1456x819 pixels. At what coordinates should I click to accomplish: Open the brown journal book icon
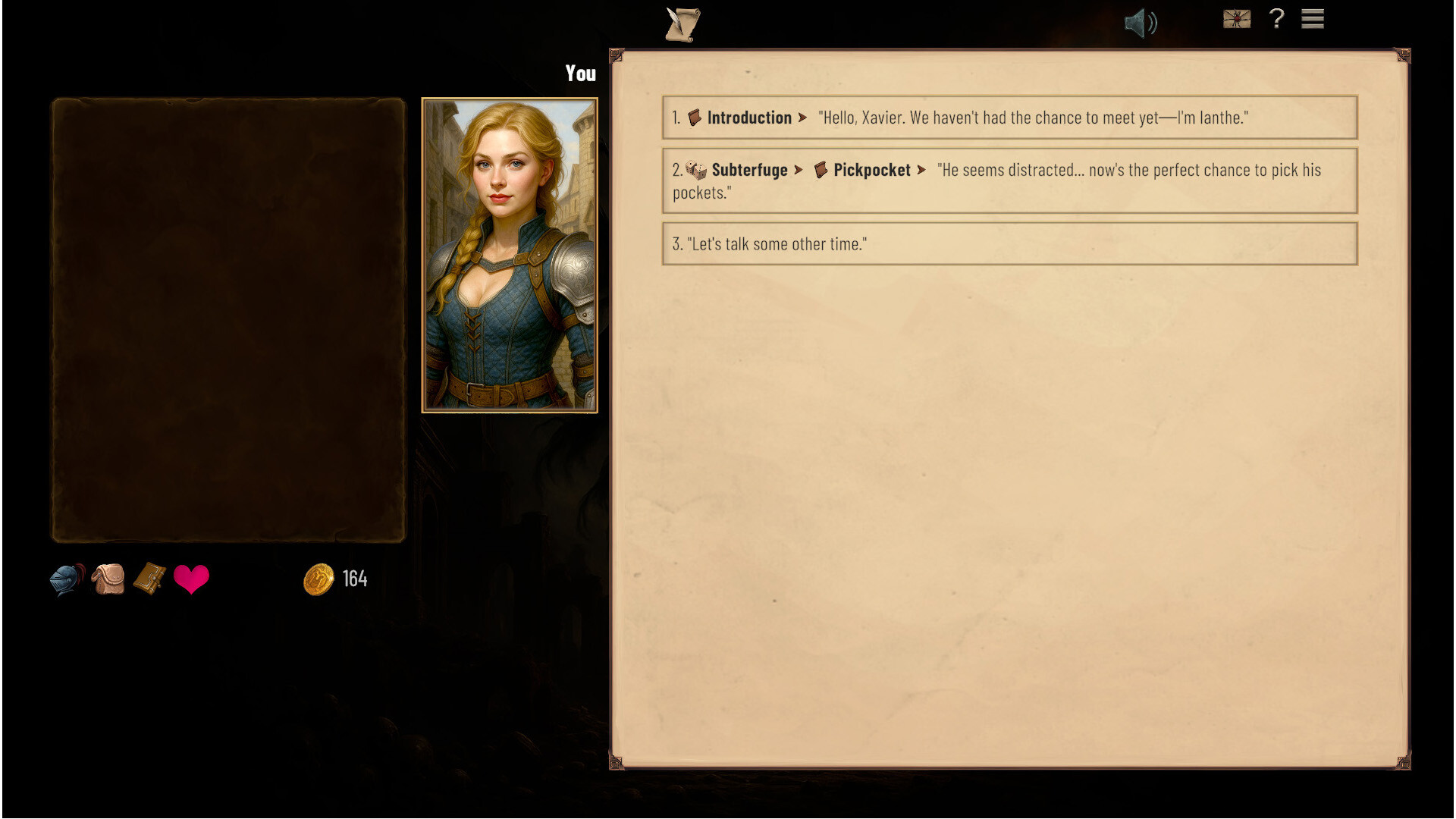click(149, 579)
